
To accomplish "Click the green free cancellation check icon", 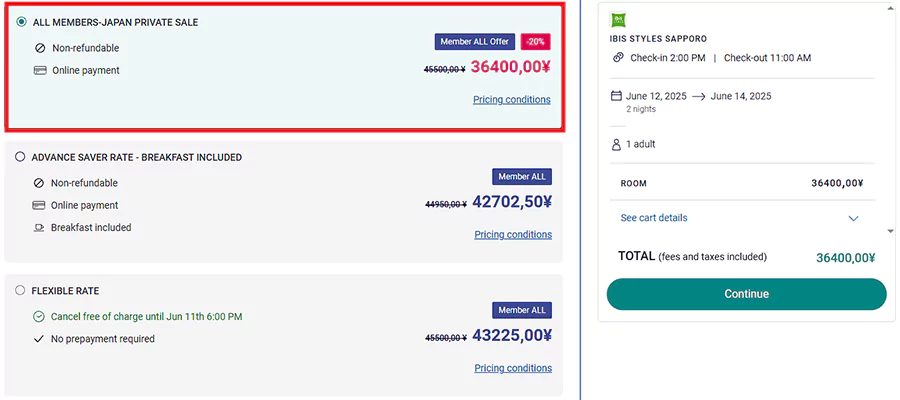I will pyautogui.click(x=39, y=316).
